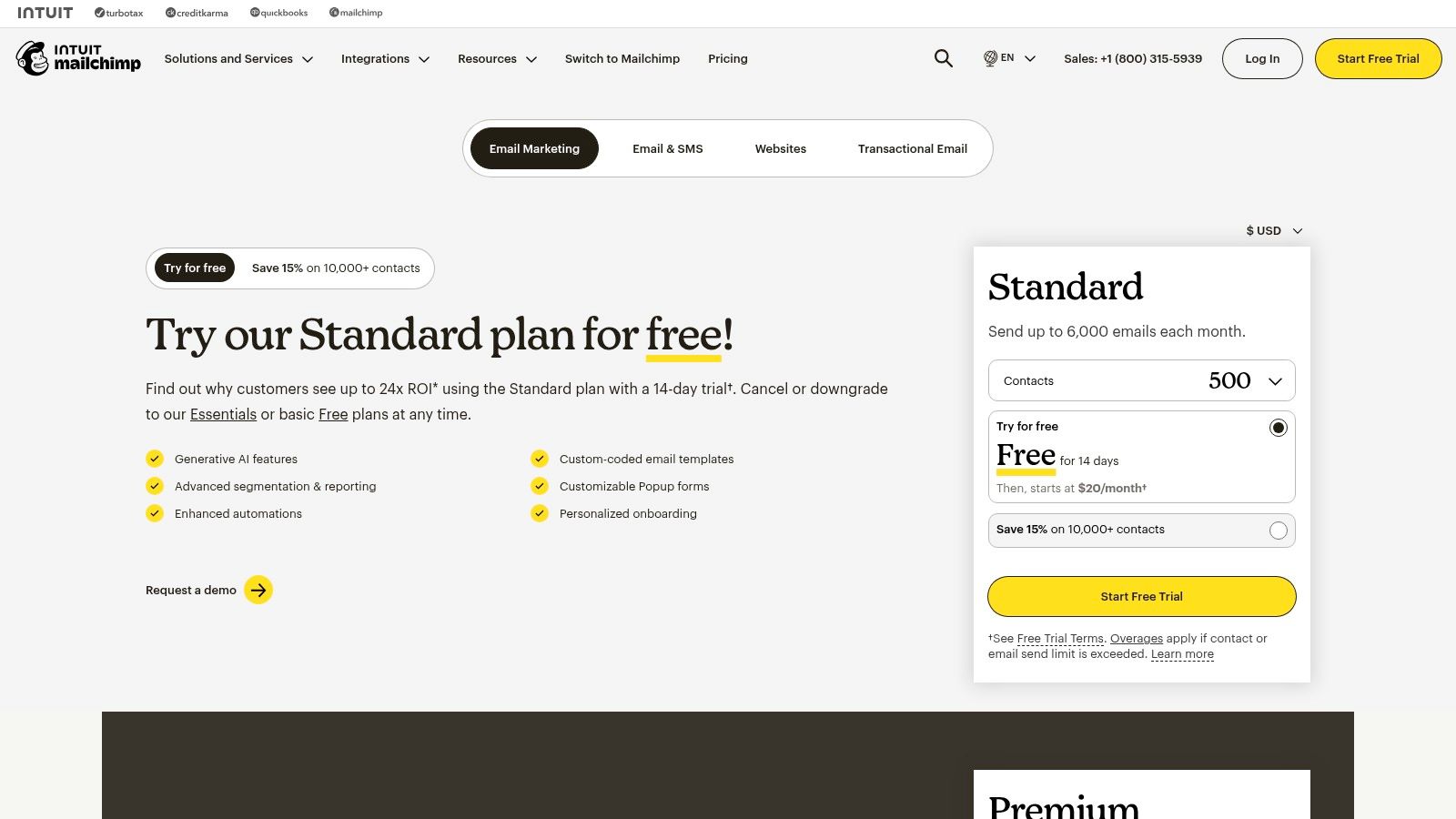
Task: Click the Mailchimp monkey logo
Action: tap(33, 58)
